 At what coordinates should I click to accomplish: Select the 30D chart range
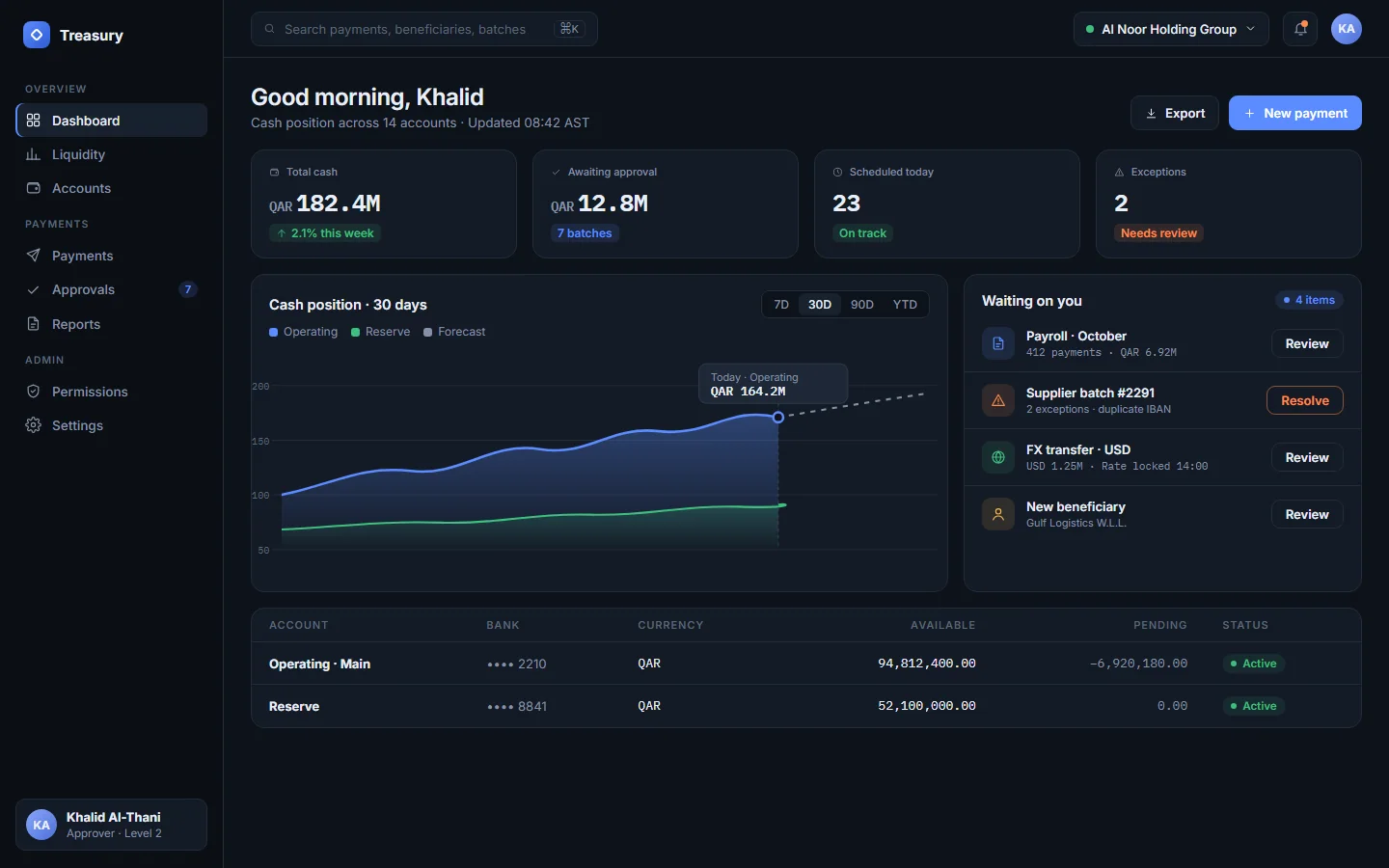pyautogui.click(x=820, y=305)
